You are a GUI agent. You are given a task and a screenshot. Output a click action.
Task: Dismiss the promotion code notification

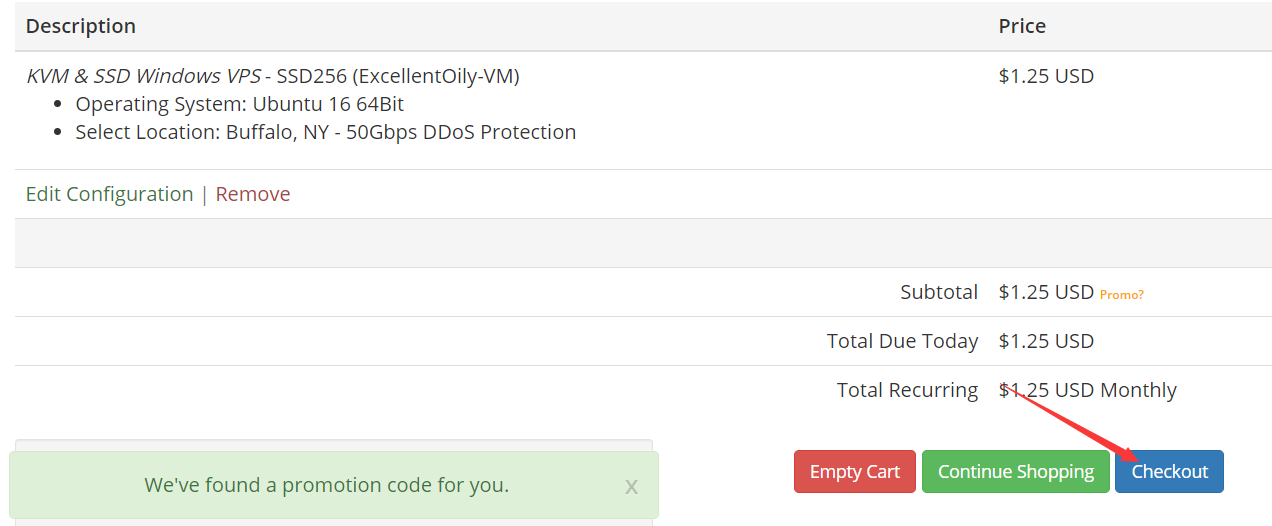631,487
